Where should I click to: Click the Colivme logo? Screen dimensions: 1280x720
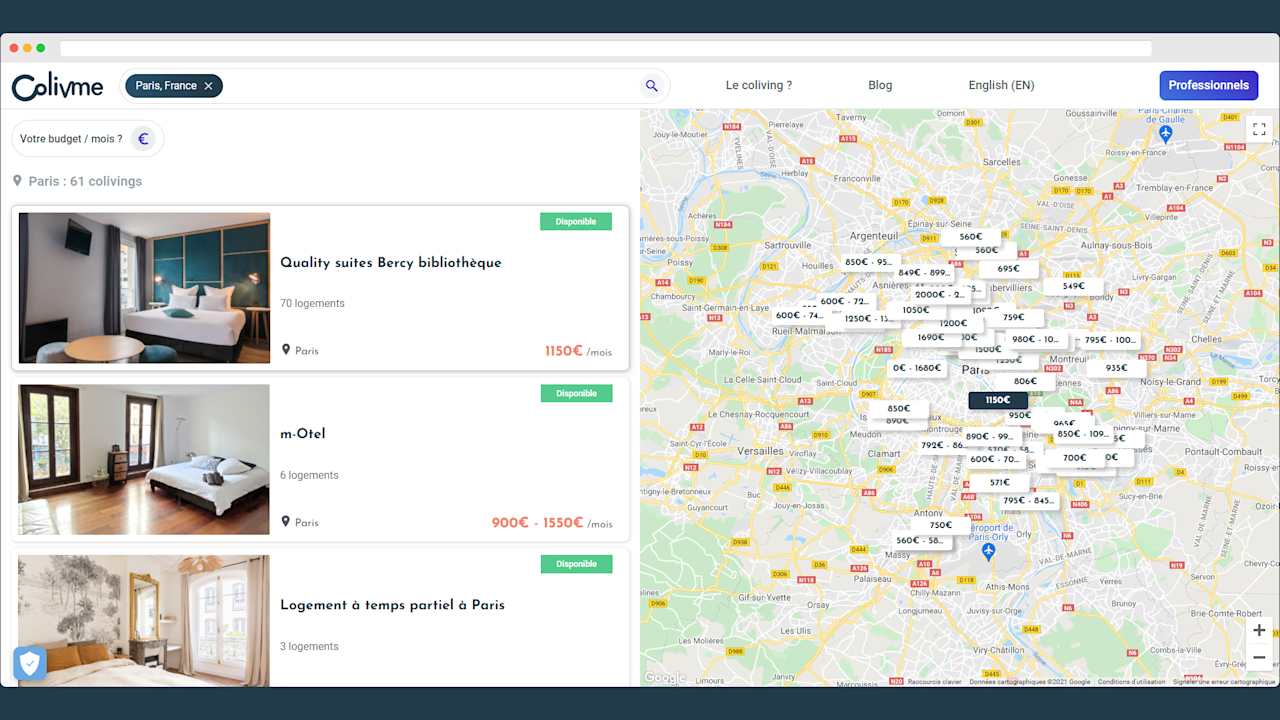pyautogui.click(x=57, y=87)
